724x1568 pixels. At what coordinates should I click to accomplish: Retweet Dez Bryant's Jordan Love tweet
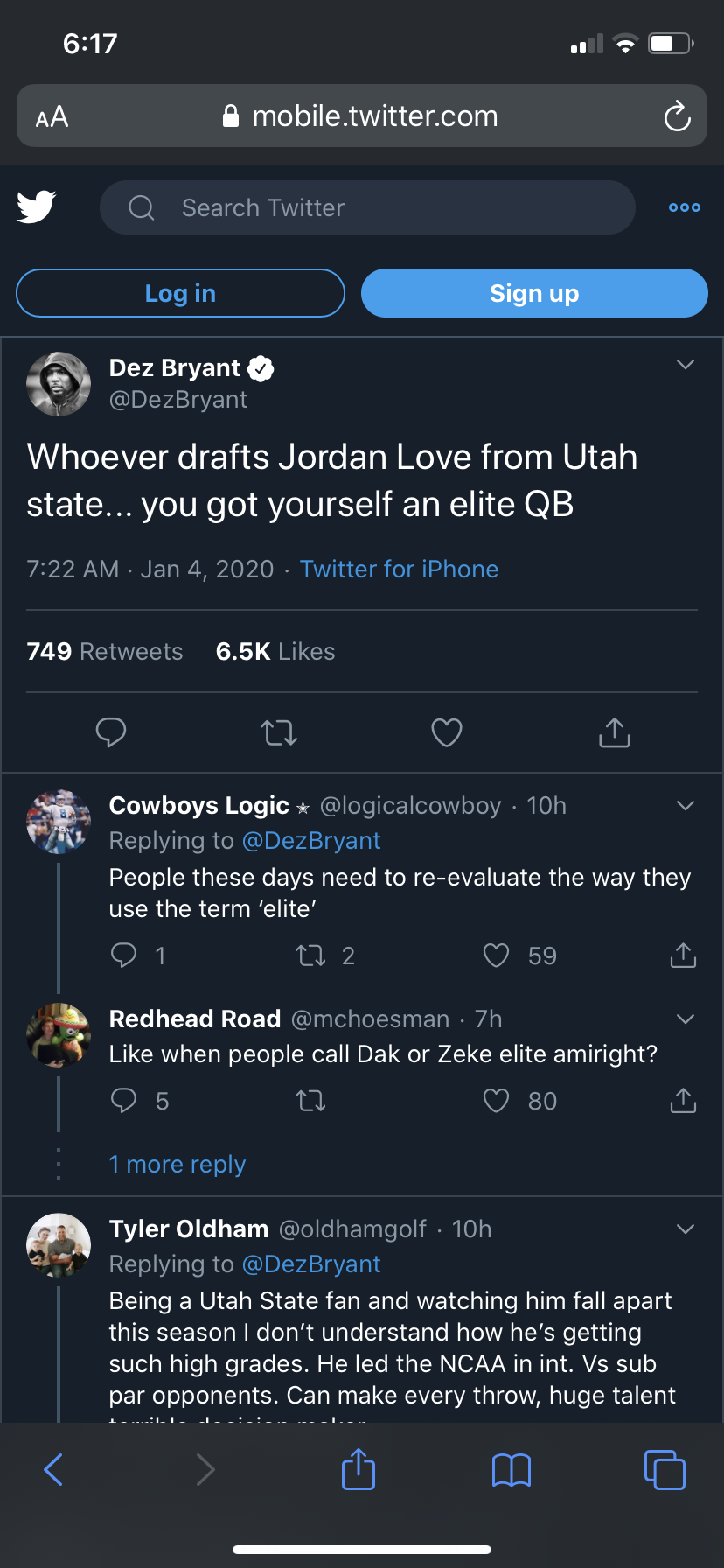pyautogui.click(x=279, y=732)
